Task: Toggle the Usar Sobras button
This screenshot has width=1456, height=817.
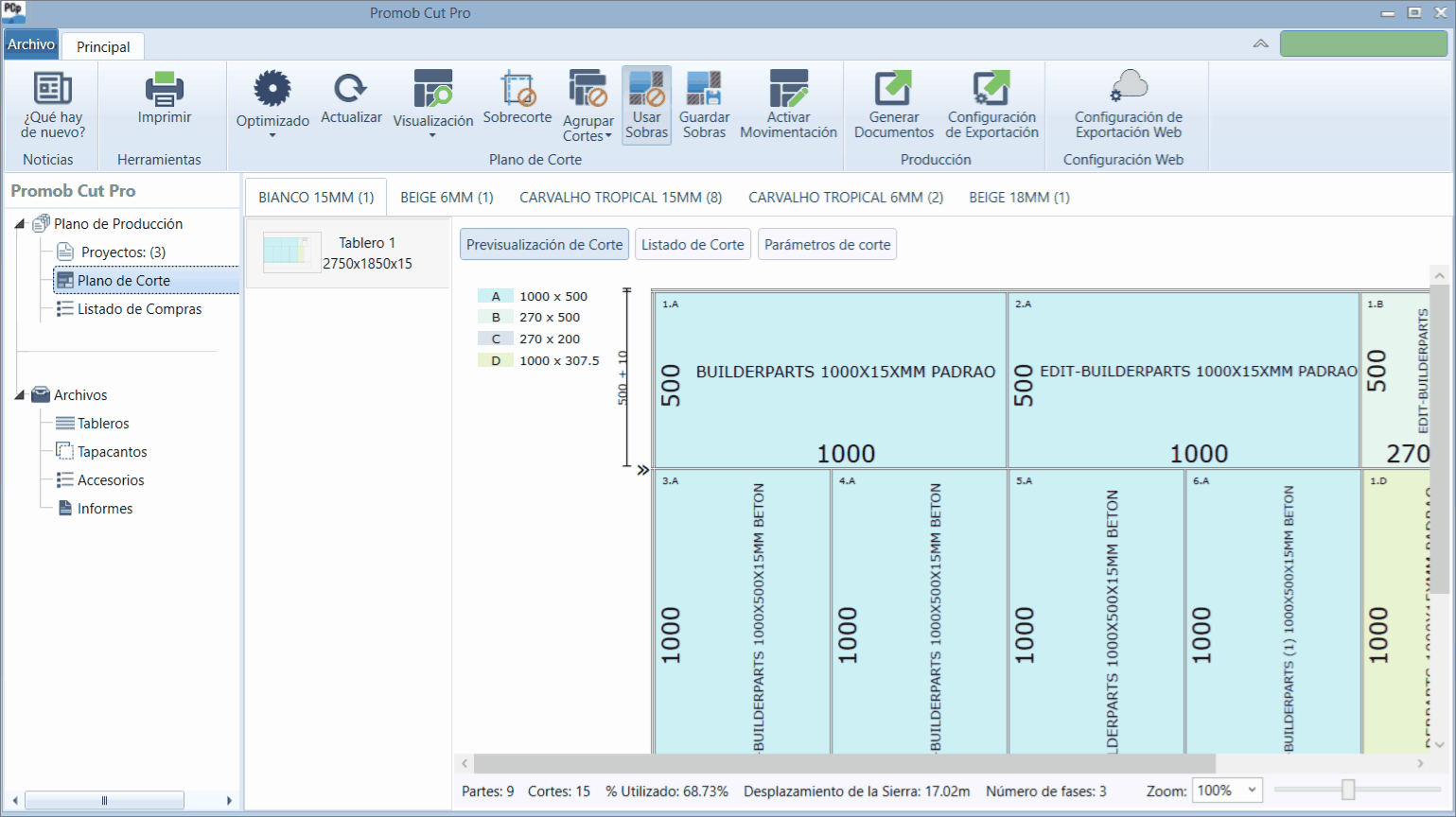Action: pos(647,105)
